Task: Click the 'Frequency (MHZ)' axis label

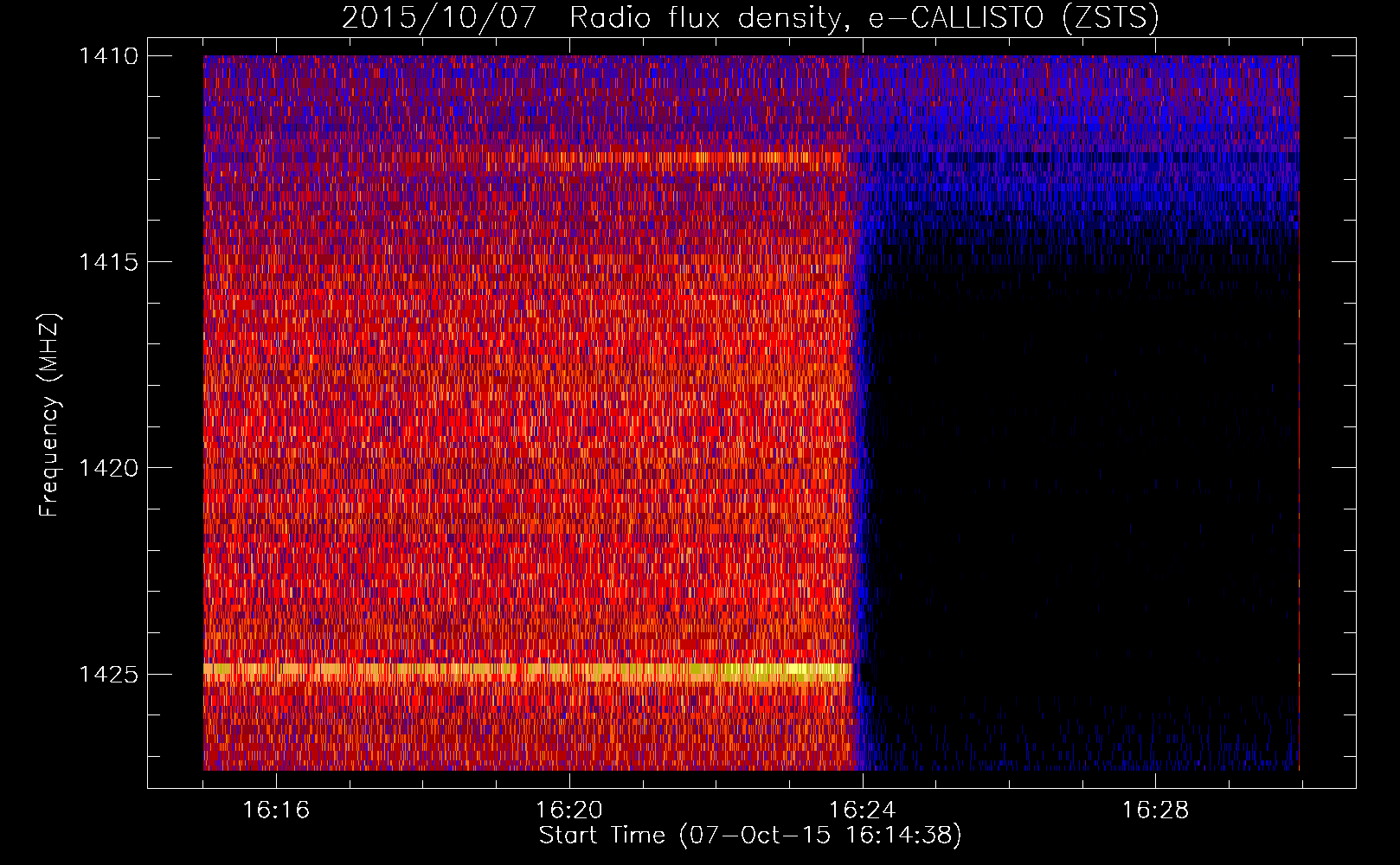Action: pyautogui.click(x=49, y=415)
